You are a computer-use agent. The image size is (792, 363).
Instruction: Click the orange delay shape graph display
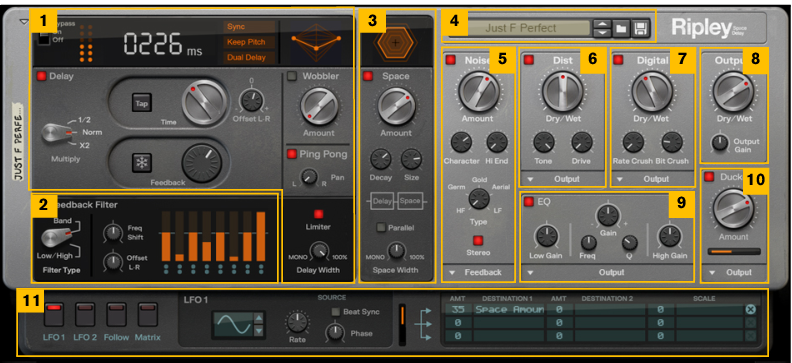[316, 42]
